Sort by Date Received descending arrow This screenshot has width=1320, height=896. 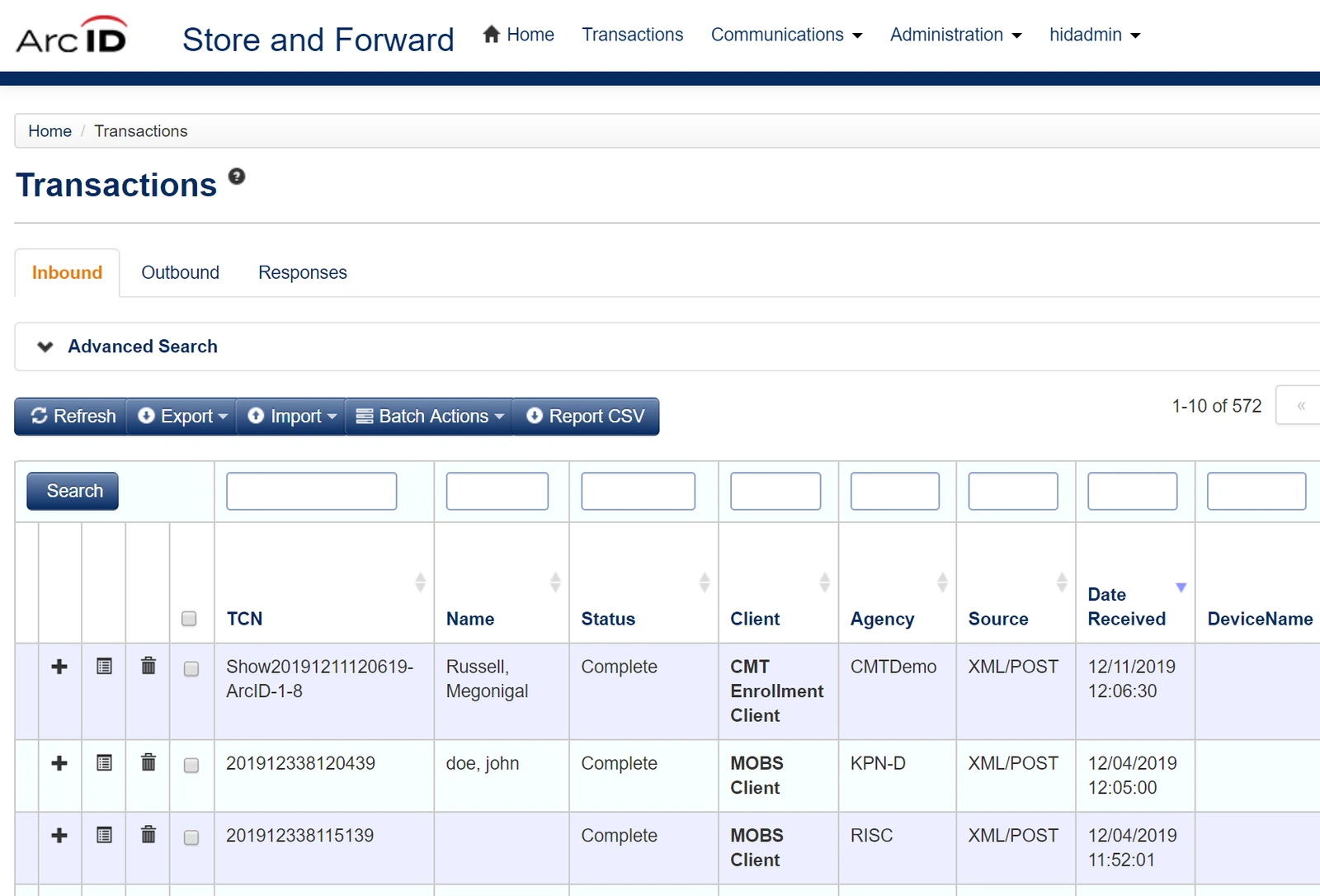pos(1181,587)
